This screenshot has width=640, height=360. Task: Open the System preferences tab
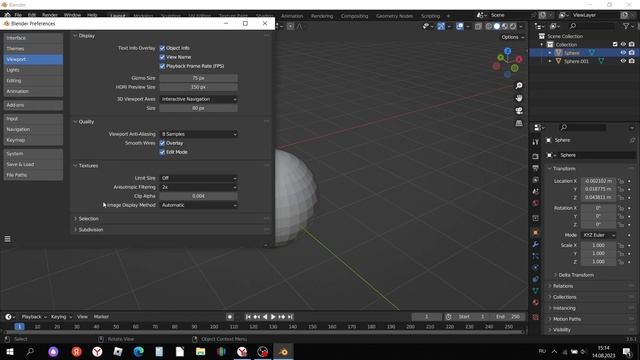[x=33, y=153]
